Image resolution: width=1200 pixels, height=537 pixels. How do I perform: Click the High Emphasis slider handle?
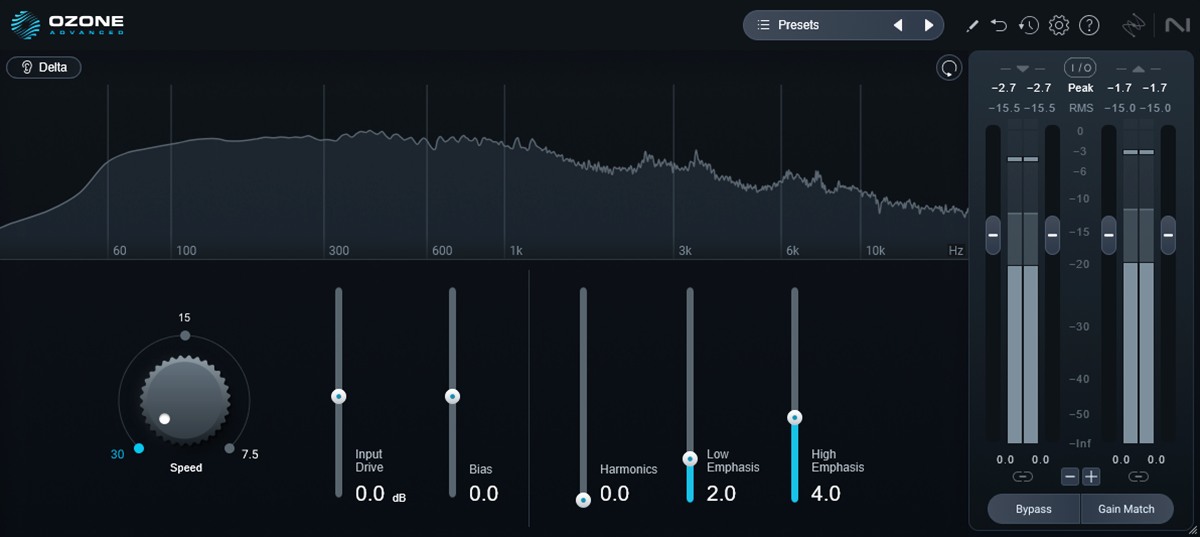point(795,417)
